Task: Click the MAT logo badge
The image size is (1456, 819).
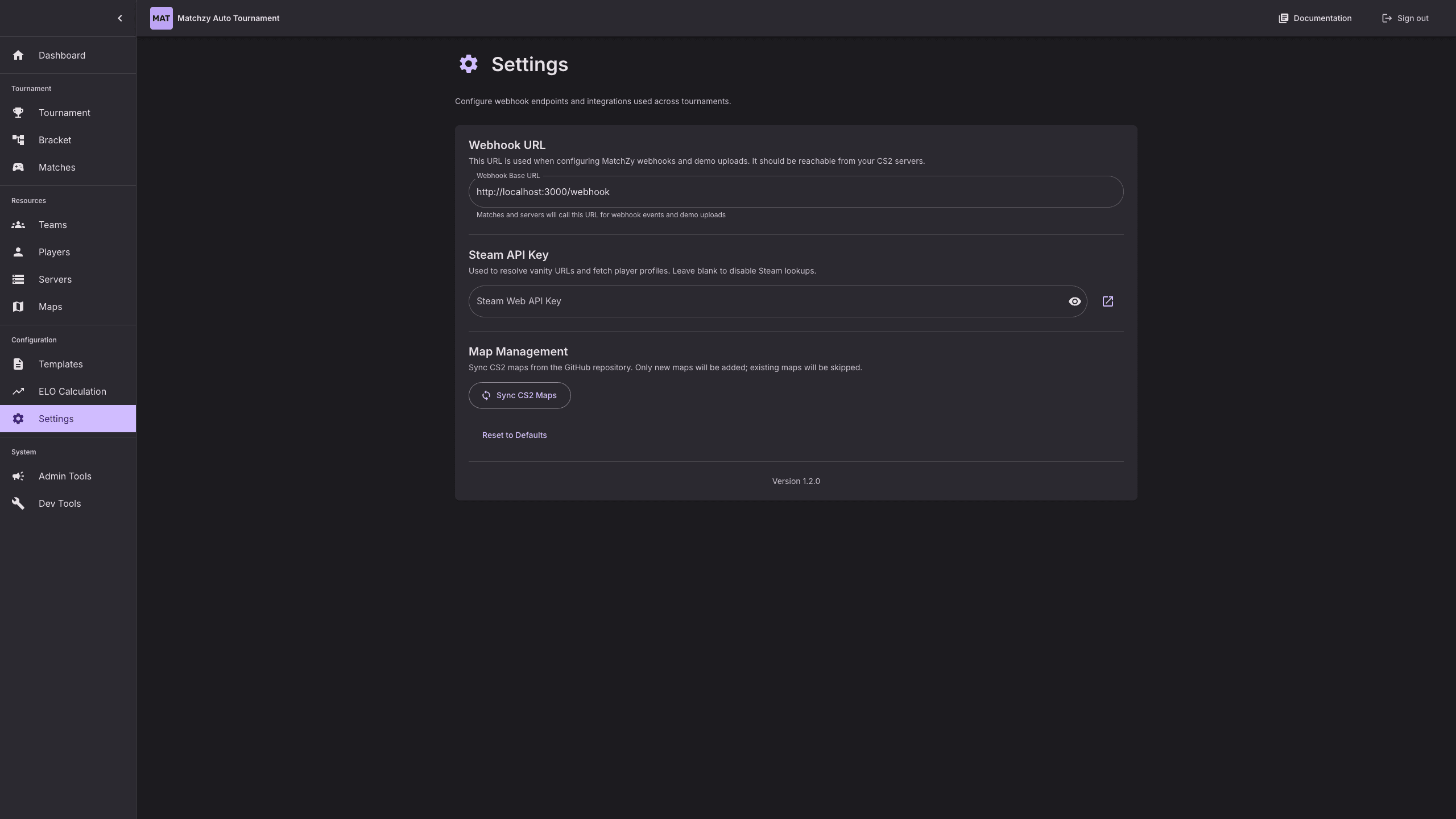Action: tap(162, 18)
